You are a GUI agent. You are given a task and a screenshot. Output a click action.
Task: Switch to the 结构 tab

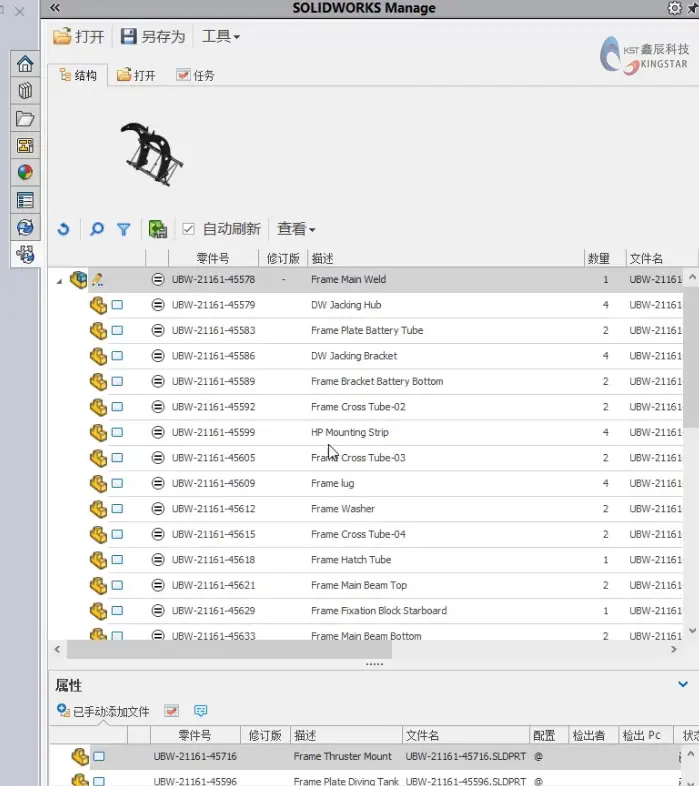78,75
